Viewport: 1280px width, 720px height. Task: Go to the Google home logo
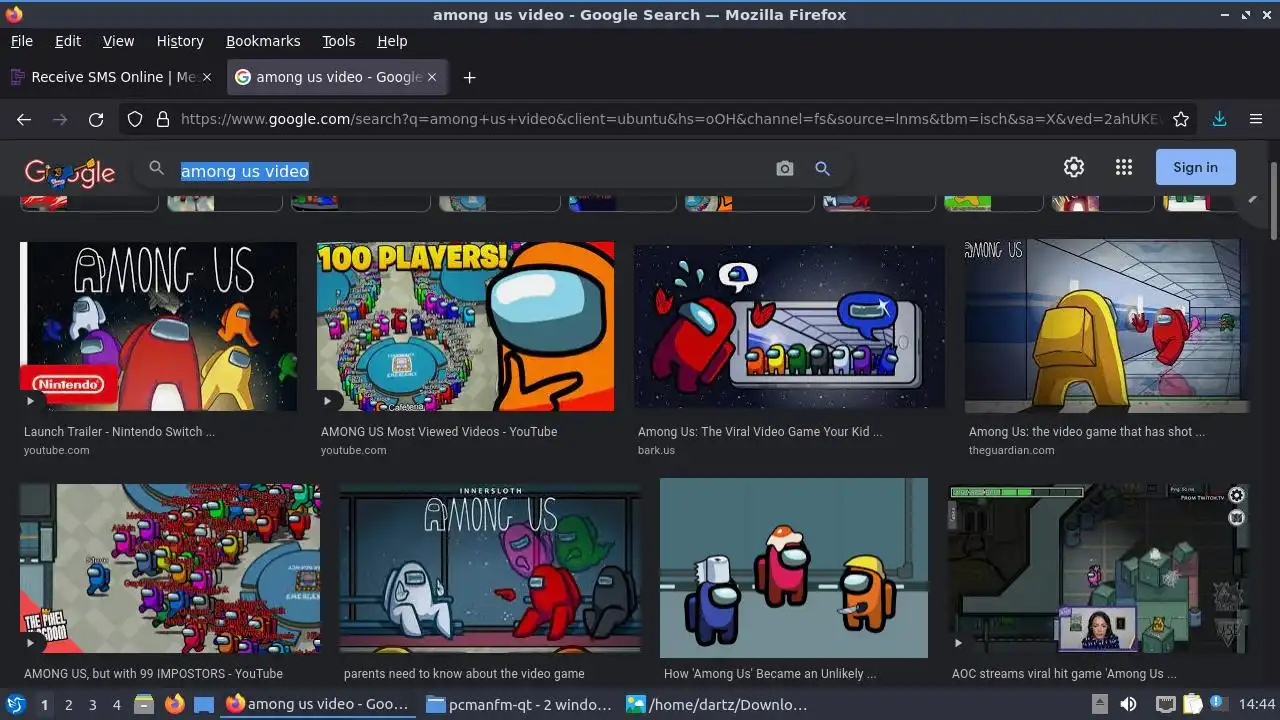tap(70, 172)
